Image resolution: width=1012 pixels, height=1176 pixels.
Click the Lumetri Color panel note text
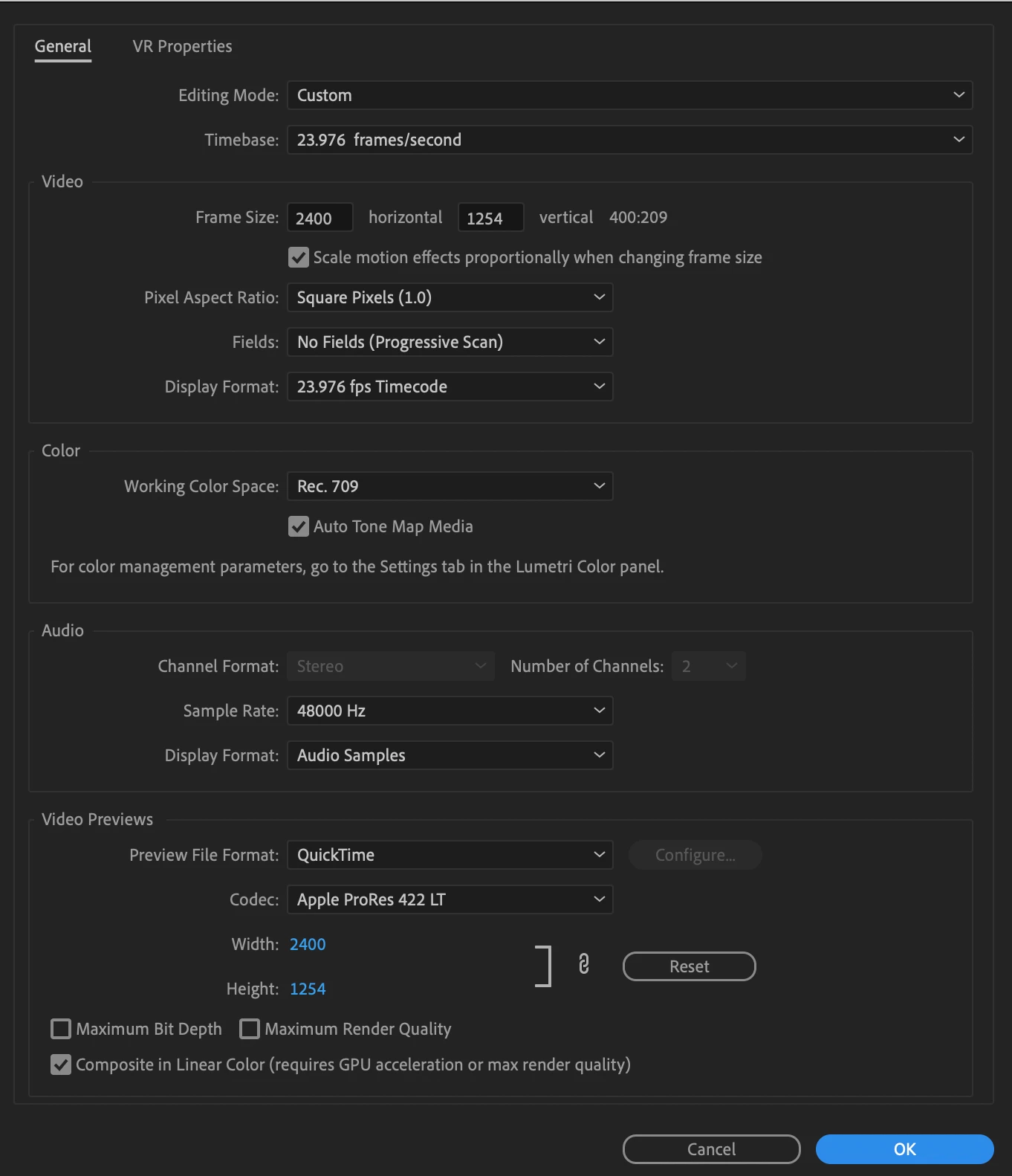(357, 566)
